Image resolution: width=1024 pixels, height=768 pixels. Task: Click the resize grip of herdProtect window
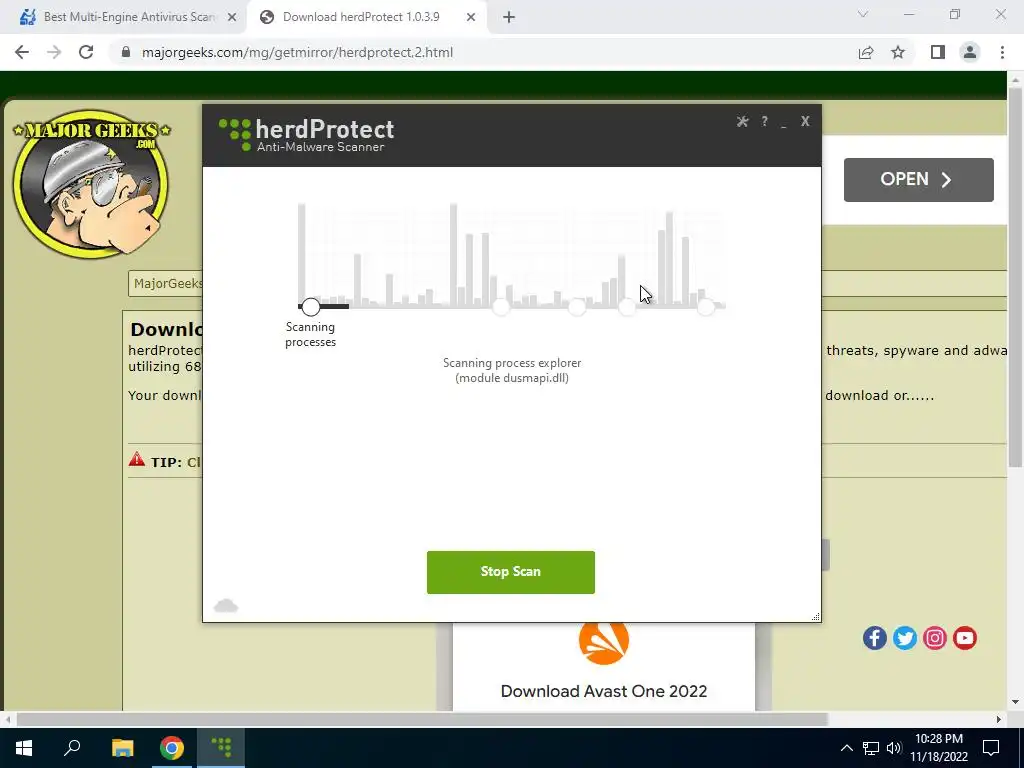tap(816, 616)
